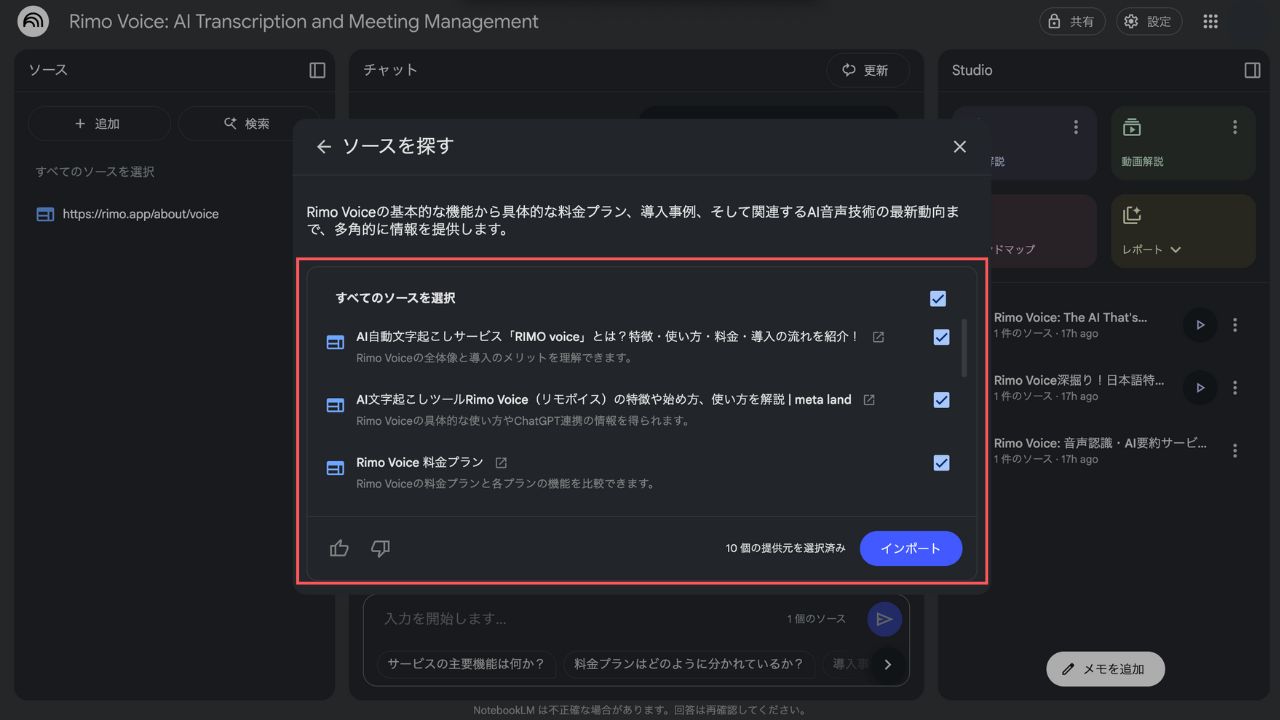The image size is (1280, 720).
Task: Uncheck the meta land article source checkbox
Action: coord(941,400)
